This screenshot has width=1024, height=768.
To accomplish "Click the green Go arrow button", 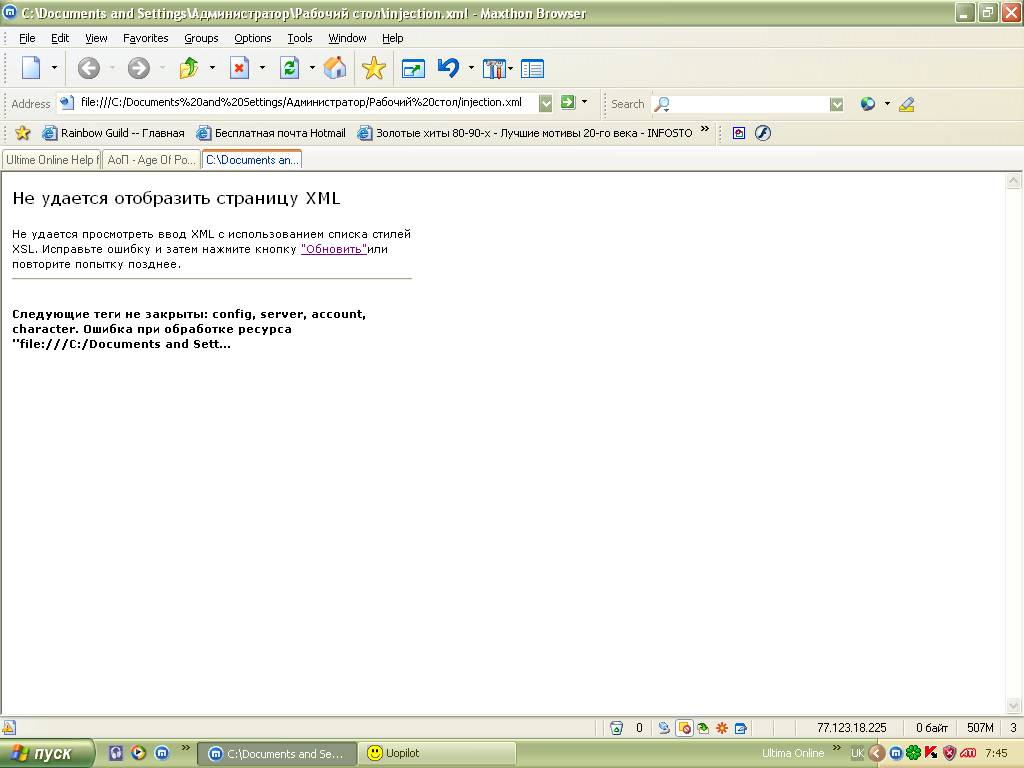I will (x=568, y=103).
